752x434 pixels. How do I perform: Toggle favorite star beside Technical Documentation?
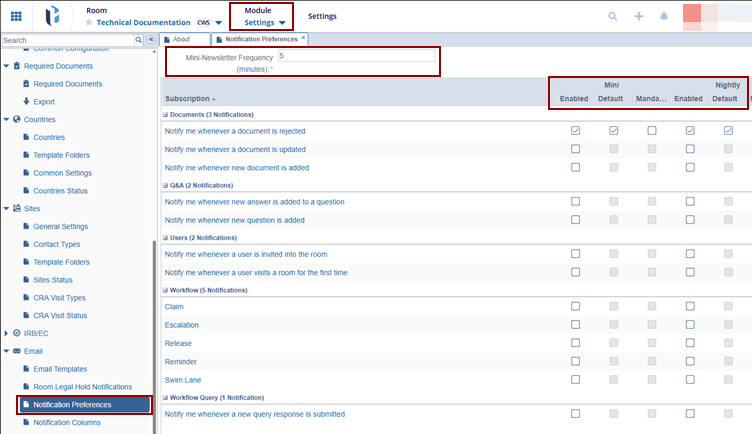(89, 22)
